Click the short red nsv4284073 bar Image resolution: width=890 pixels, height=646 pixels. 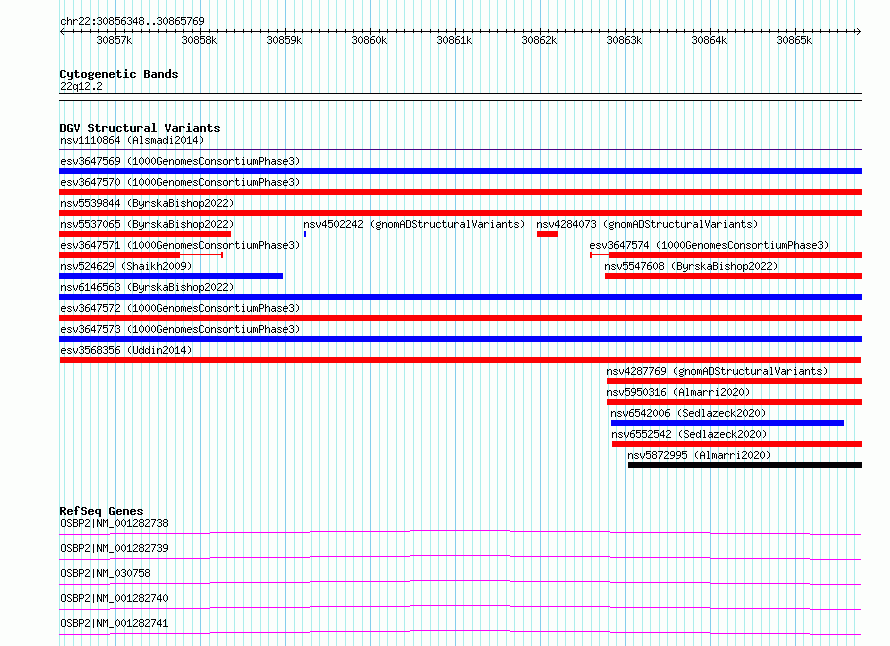coord(547,234)
